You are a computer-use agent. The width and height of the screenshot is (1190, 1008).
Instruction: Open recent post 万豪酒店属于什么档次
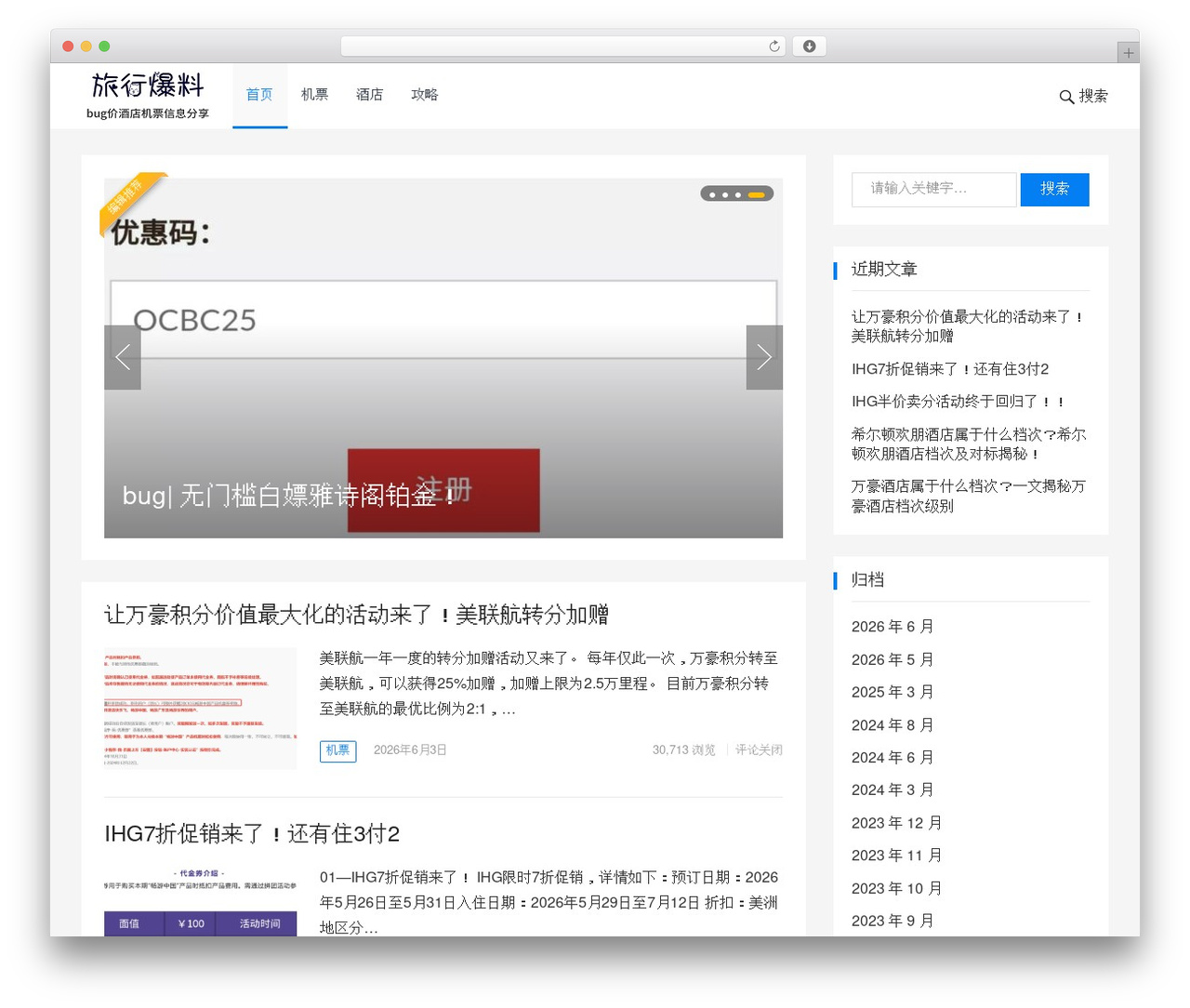tap(968, 496)
